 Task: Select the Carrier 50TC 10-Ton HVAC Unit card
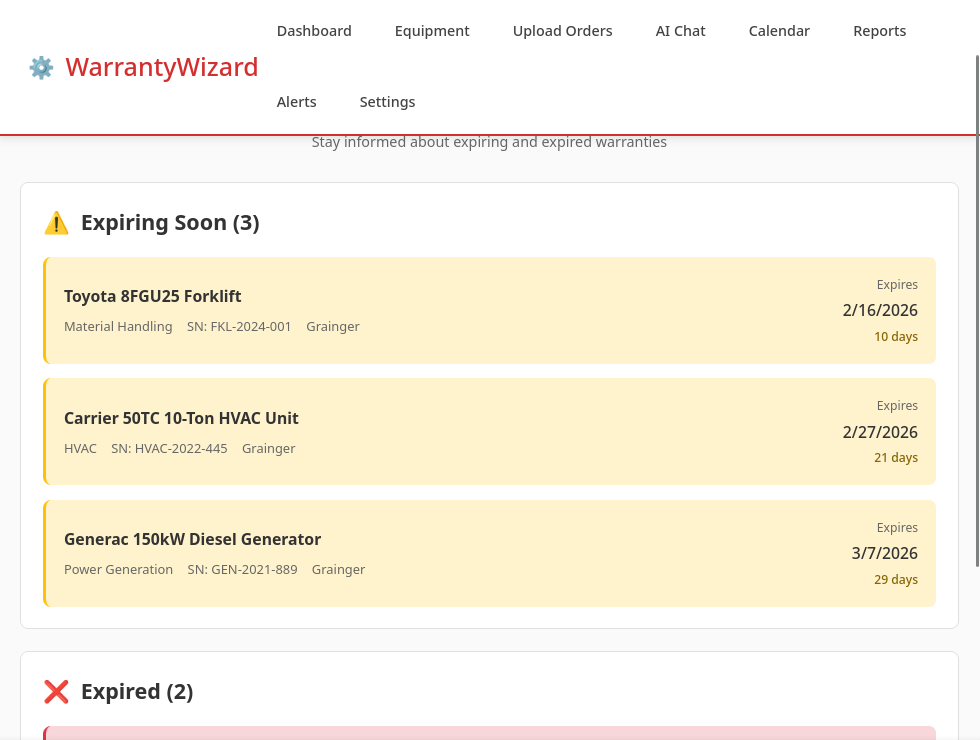(x=489, y=432)
